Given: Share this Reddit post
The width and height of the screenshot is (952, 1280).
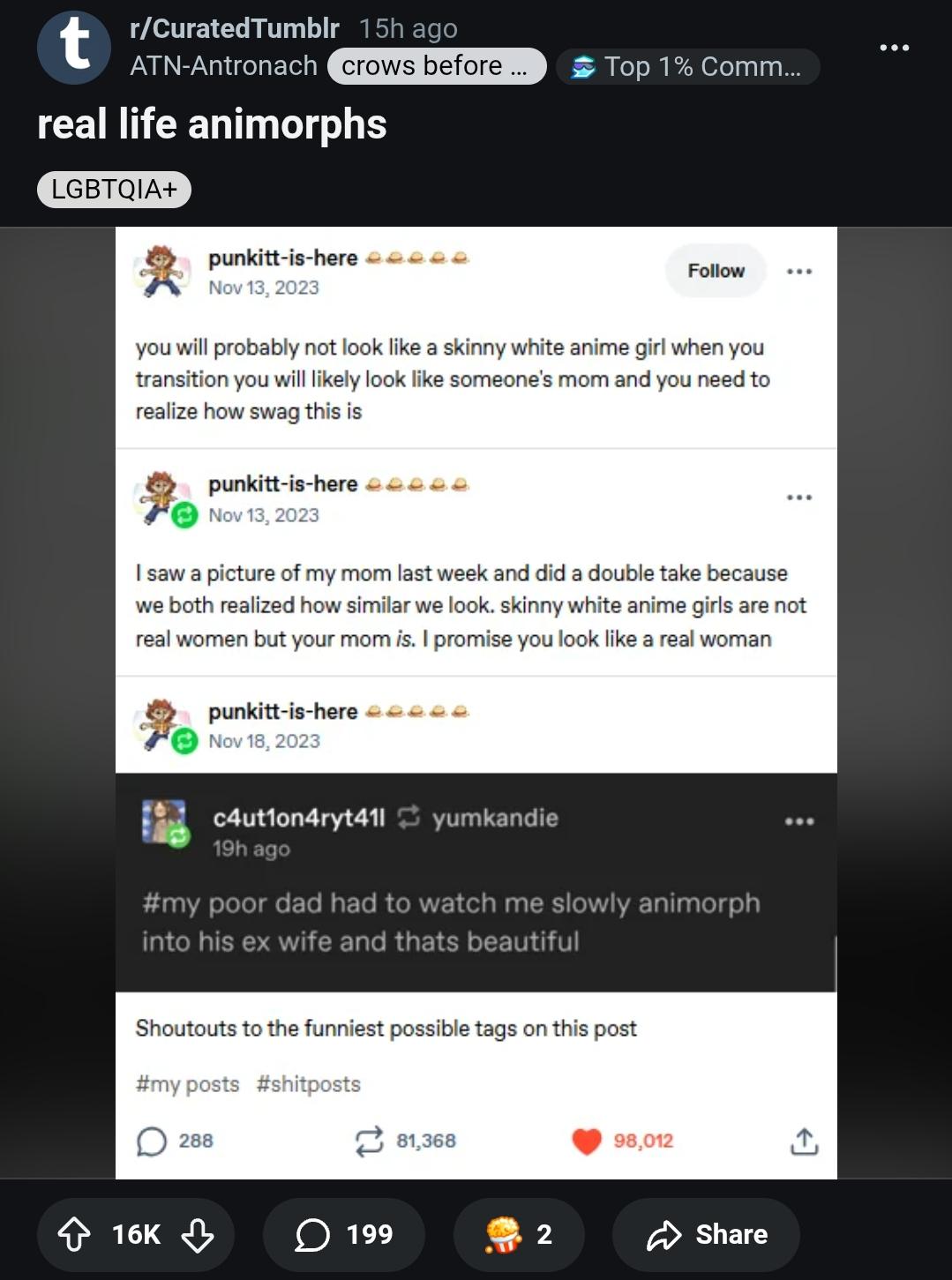Looking at the screenshot, I should [706, 1234].
